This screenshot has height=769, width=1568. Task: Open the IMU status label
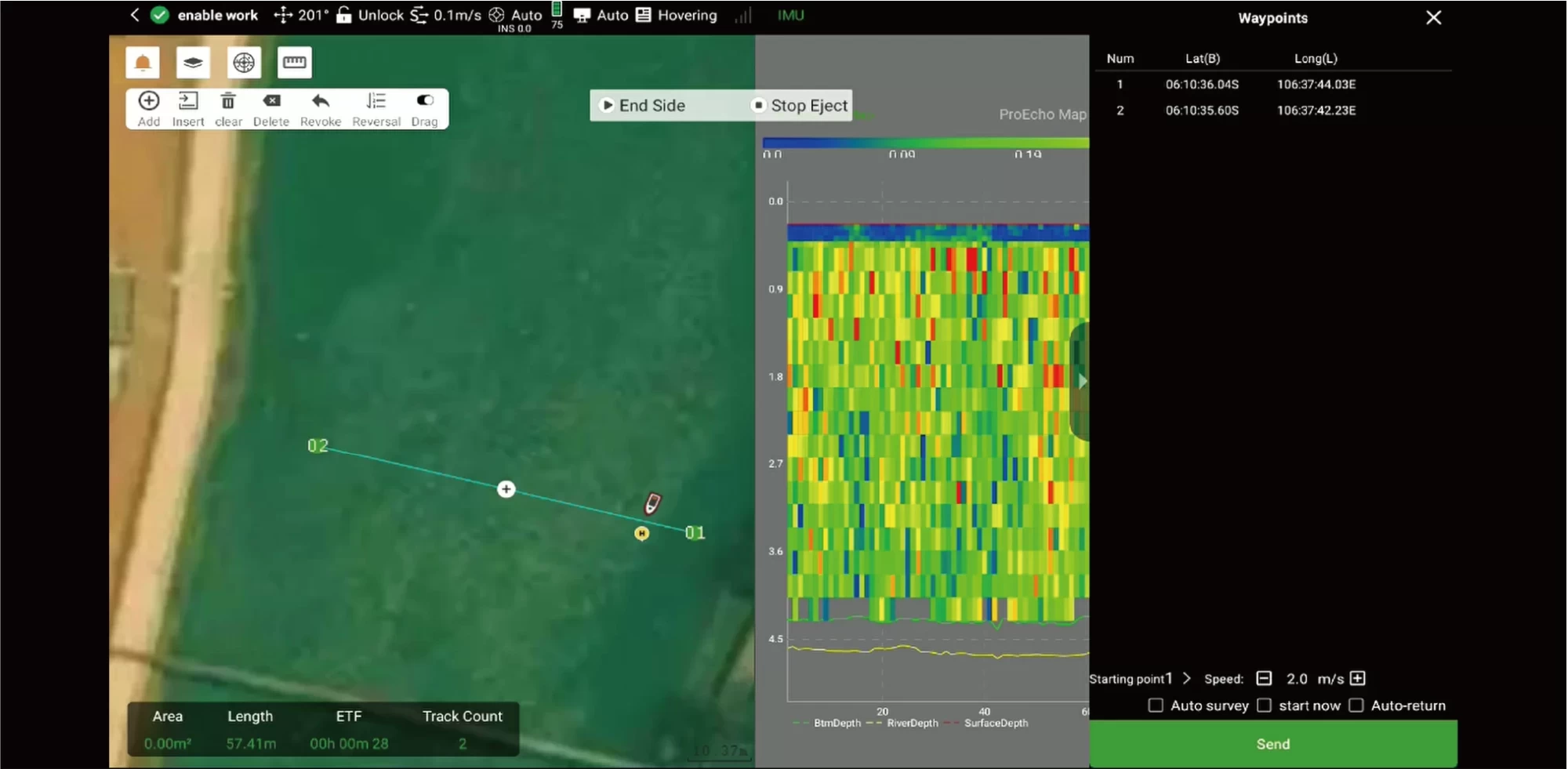[790, 15]
